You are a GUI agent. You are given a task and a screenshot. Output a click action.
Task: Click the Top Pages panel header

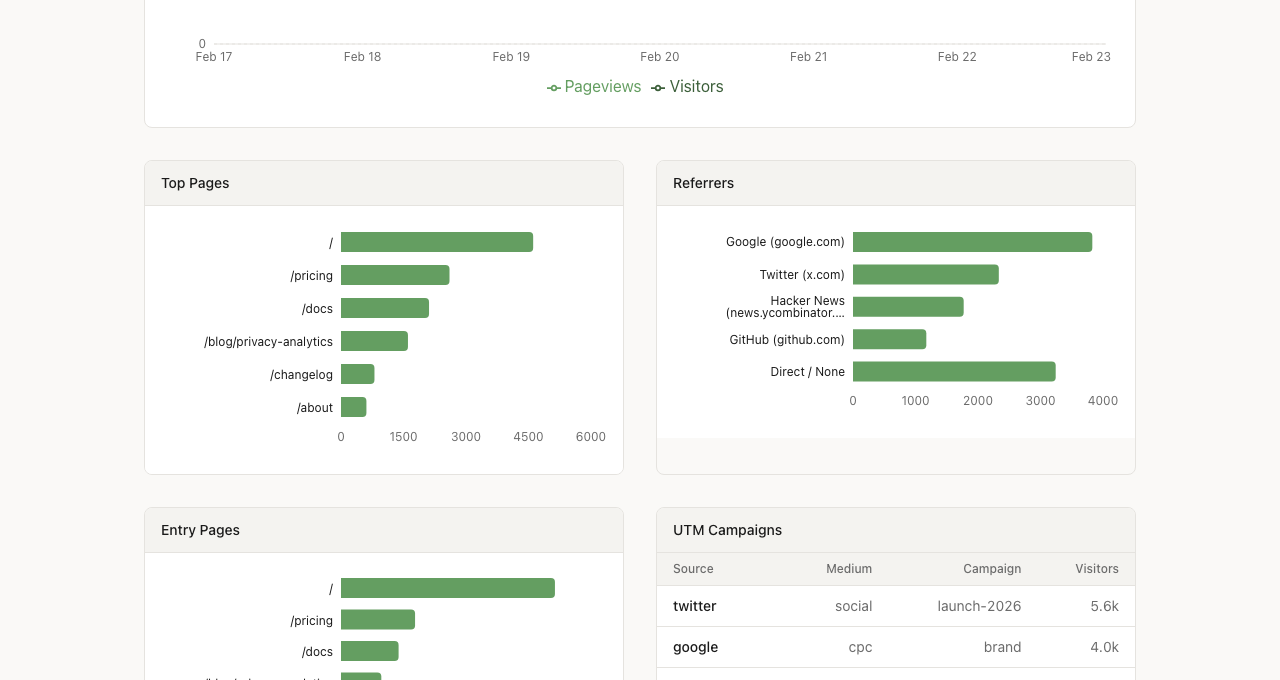[384, 183]
